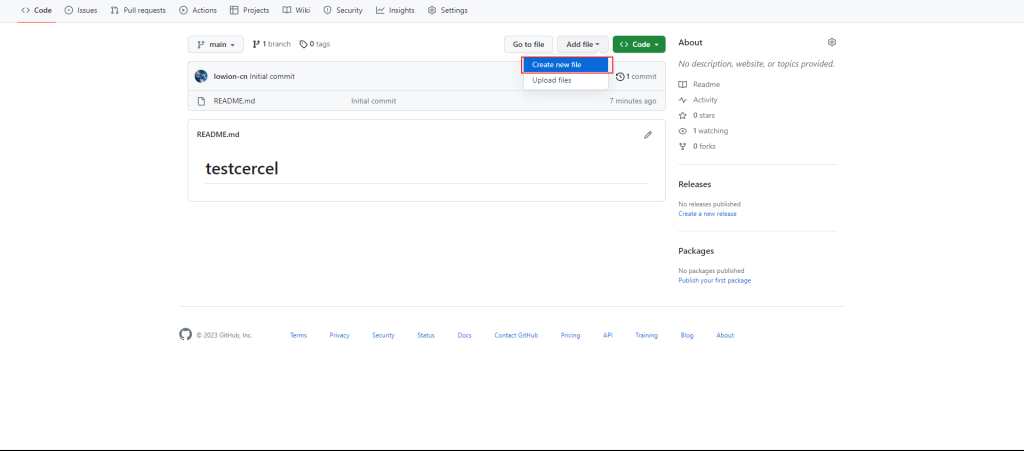
Task: Open repository Settings tab
Action: (447, 10)
